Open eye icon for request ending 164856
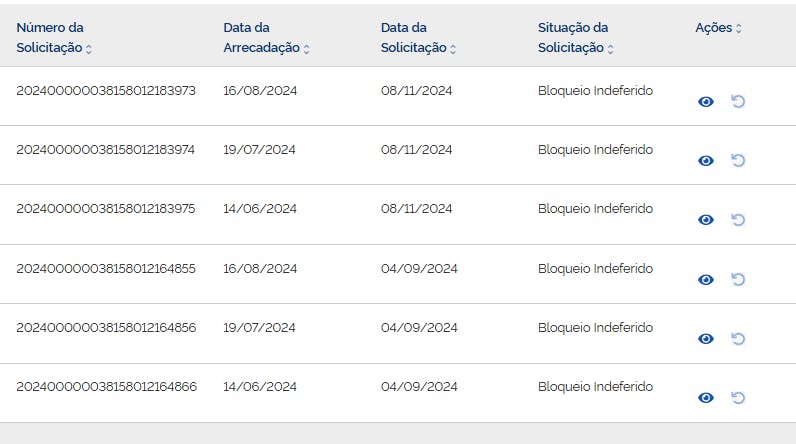Image resolution: width=796 pixels, height=444 pixels. (x=706, y=339)
